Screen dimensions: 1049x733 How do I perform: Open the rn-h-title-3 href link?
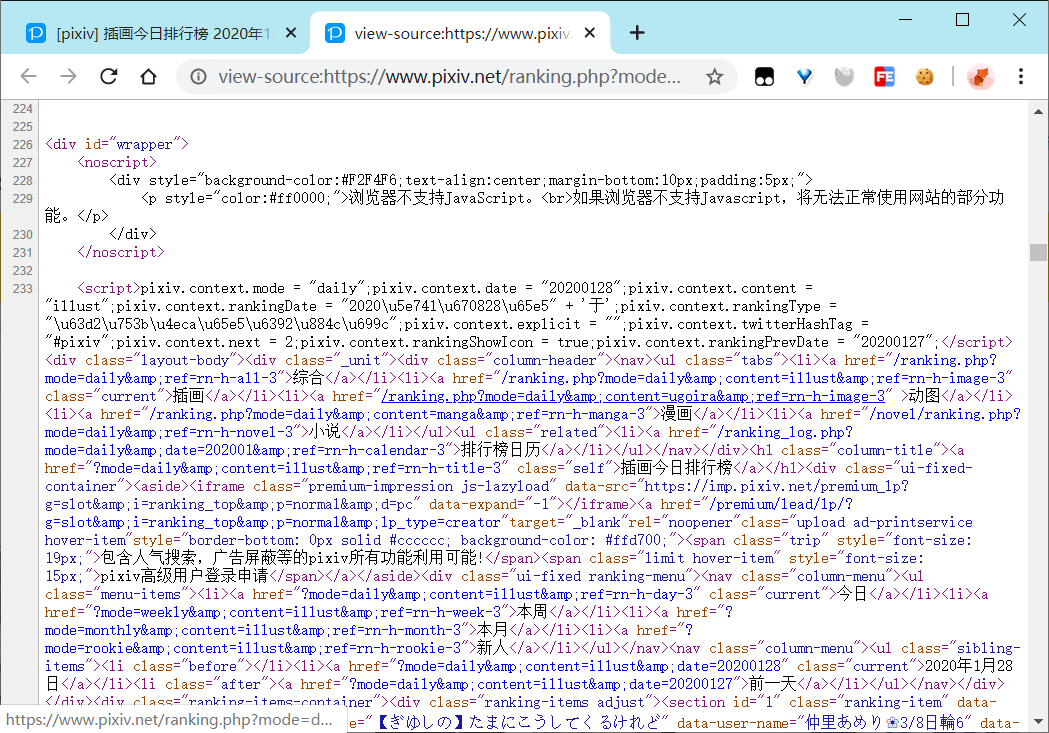(297, 468)
